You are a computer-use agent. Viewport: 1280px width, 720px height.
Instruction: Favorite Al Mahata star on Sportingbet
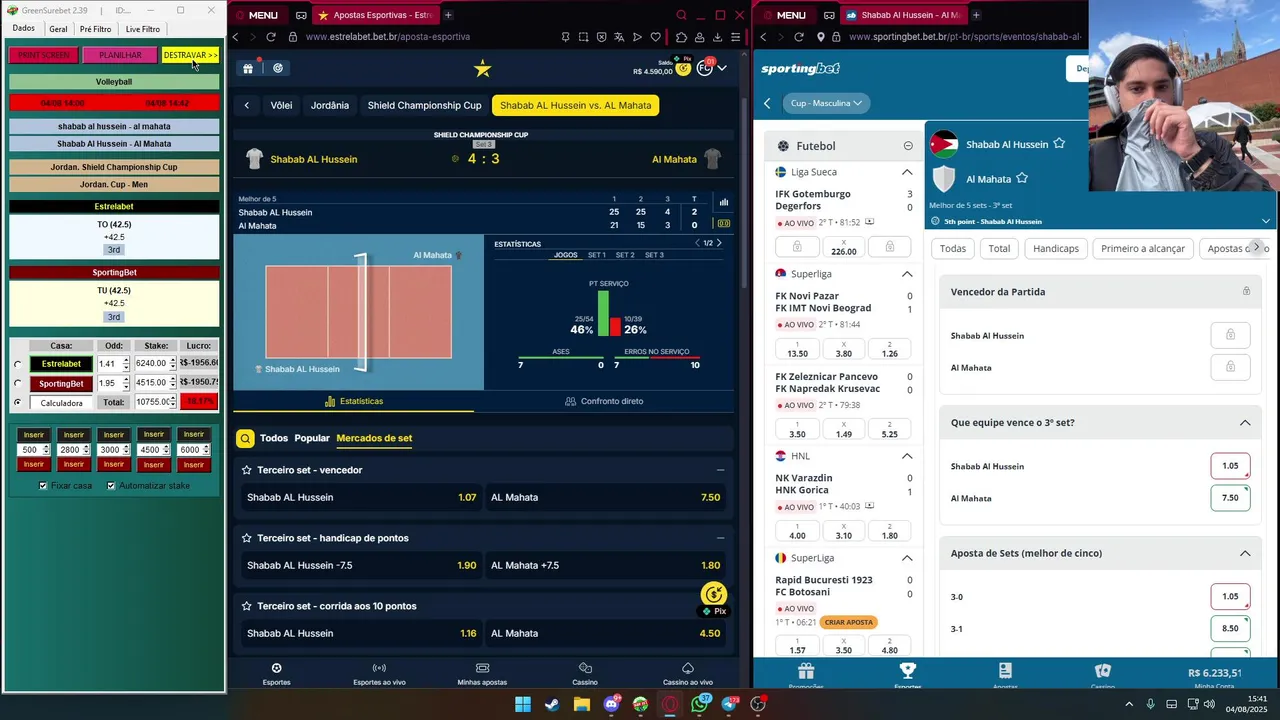[x=1022, y=179]
